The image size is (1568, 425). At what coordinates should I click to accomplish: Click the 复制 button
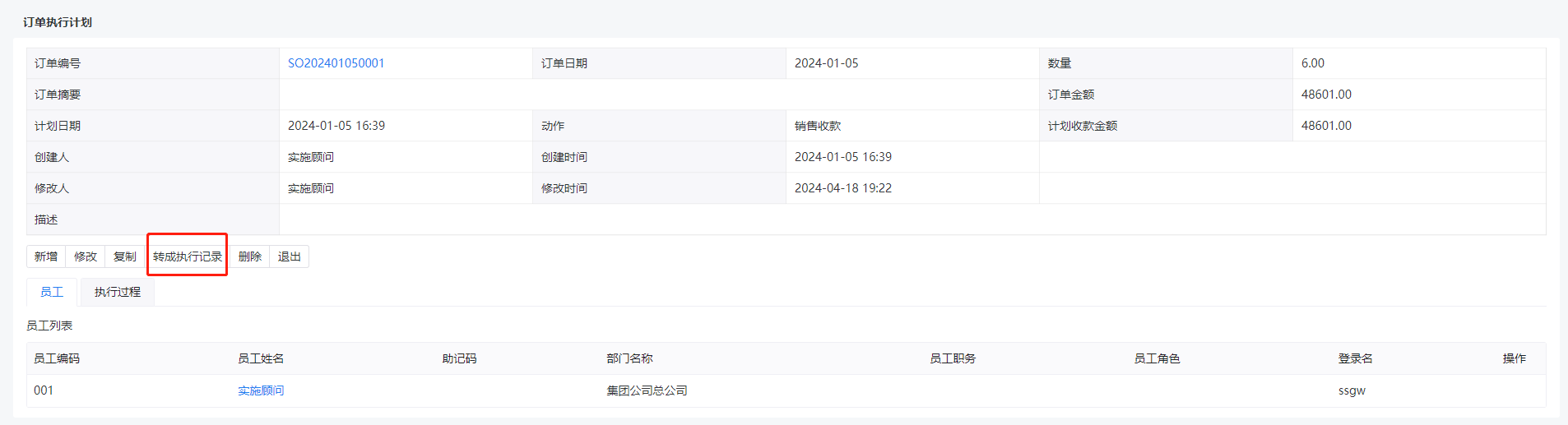125,256
